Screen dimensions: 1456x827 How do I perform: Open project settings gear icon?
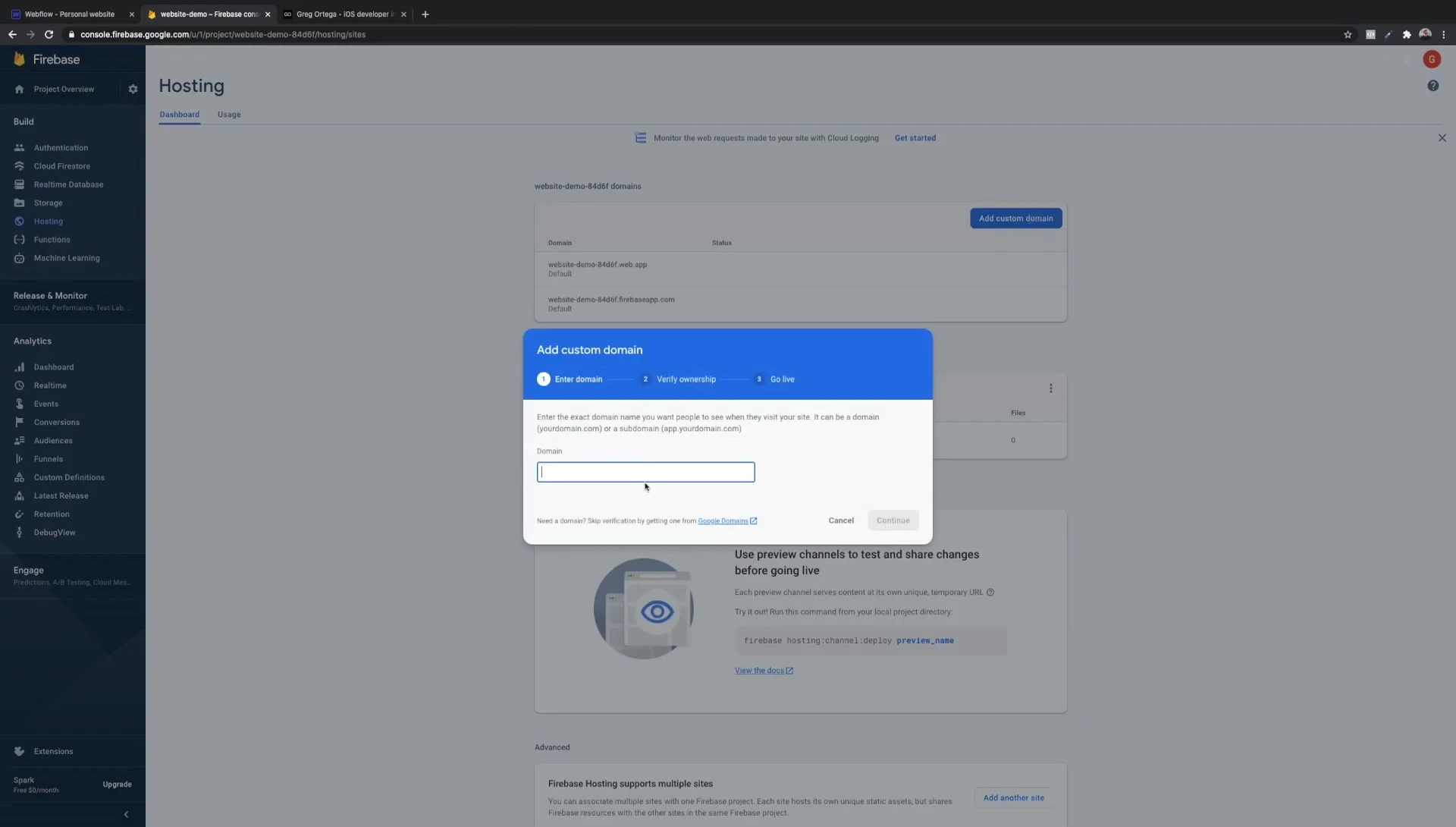point(133,90)
